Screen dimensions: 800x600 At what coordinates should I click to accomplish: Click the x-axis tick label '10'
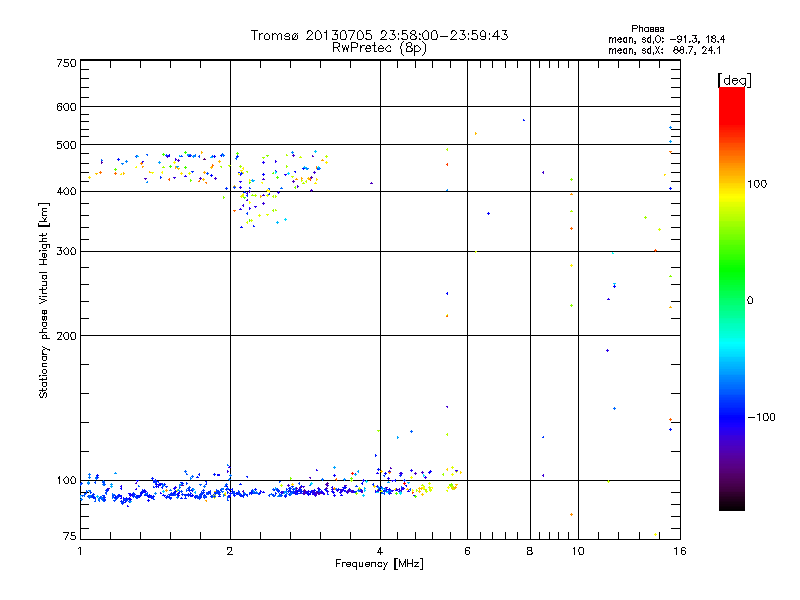point(578,551)
